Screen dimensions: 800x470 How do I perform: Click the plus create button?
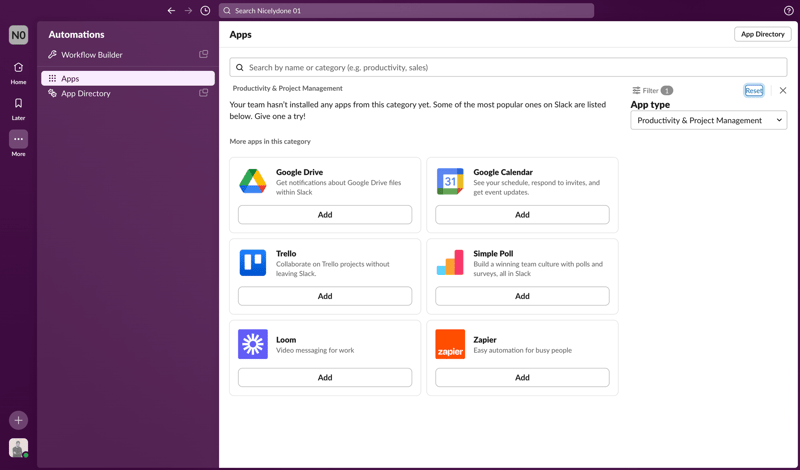[18, 420]
